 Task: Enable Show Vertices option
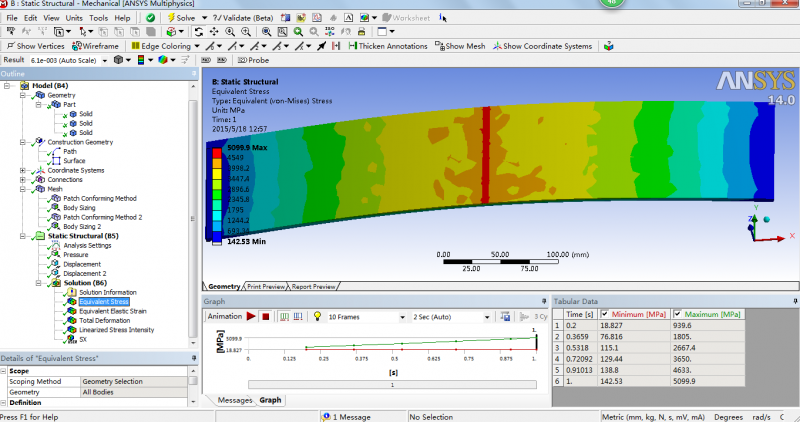(x=36, y=46)
